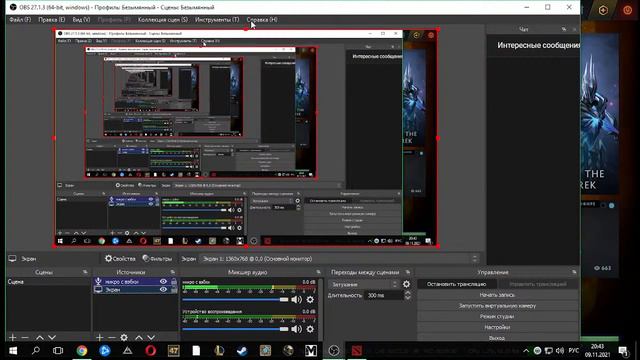The height and width of the screenshot is (360, 640).
Task: Open audio settings gear for микро с вебки
Action: click(x=310, y=300)
